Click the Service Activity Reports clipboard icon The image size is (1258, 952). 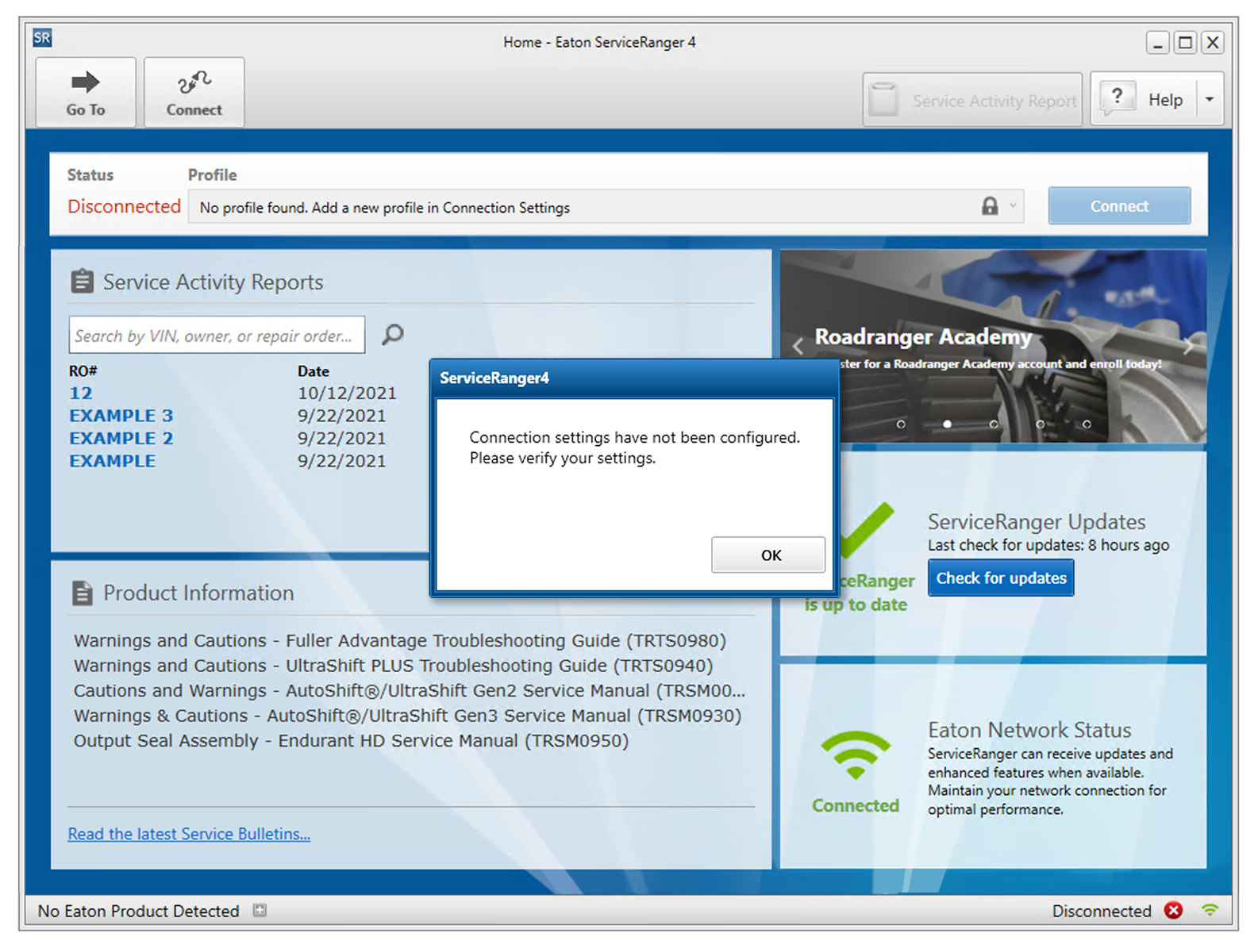(82, 282)
